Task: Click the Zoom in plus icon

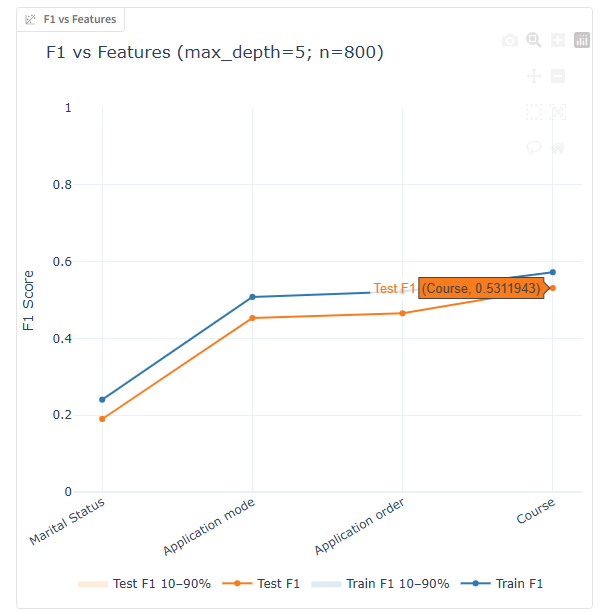Action: pyautogui.click(x=558, y=41)
